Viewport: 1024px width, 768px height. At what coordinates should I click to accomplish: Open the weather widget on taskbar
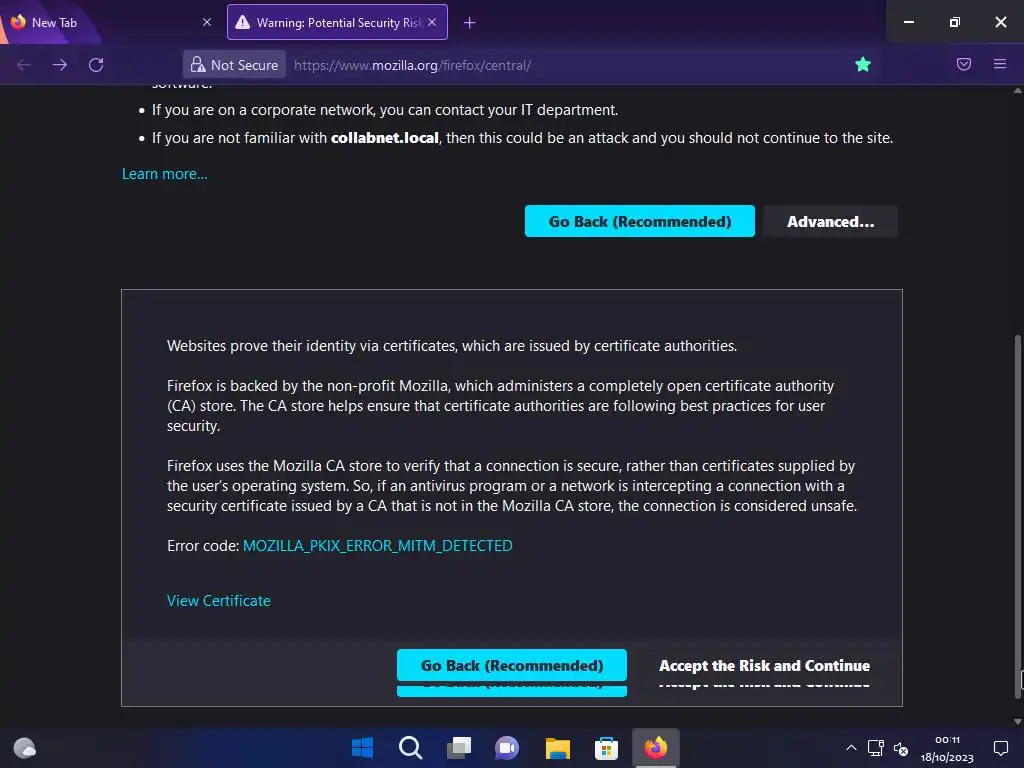[25, 747]
